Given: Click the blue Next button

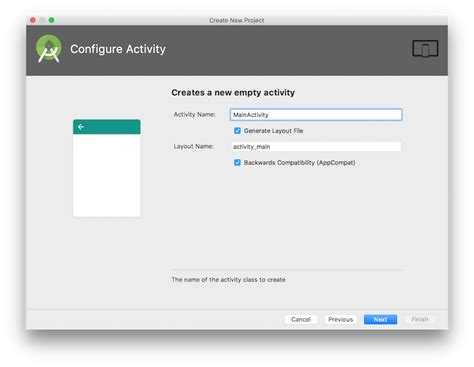Looking at the screenshot, I should 380,319.
